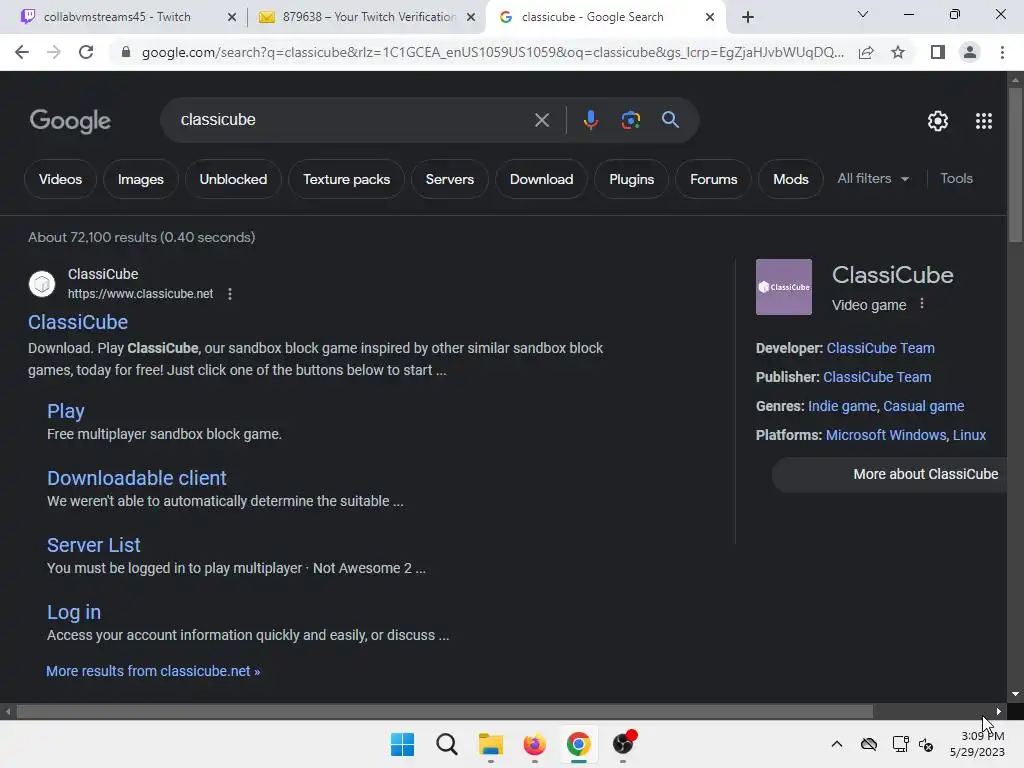This screenshot has width=1024, height=768.
Task: Select the Plugins filter chip
Action: (632, 179)
